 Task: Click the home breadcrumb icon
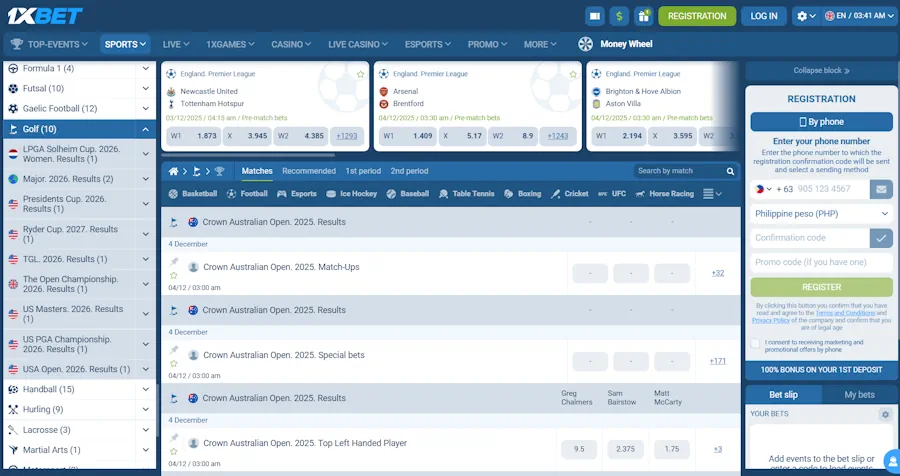click(x=173, y=171)
